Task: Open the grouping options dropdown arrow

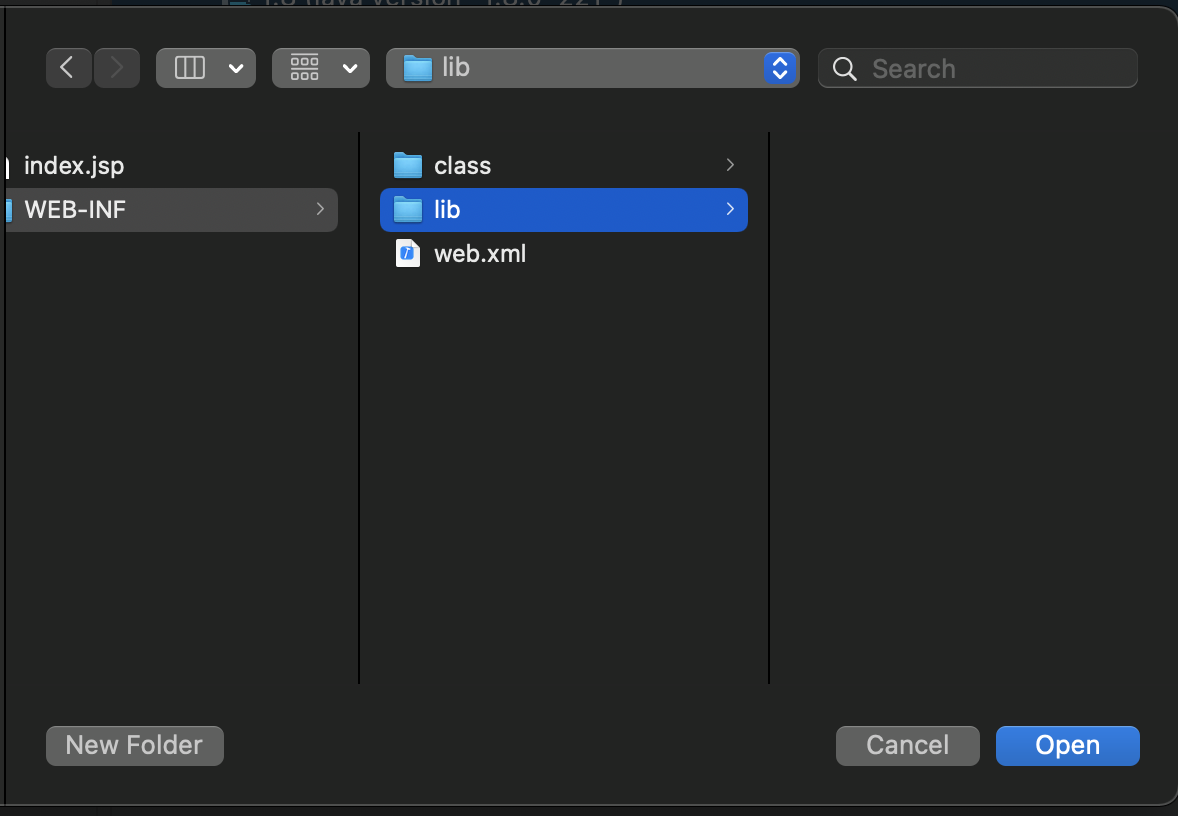Action: pos(349,68)
